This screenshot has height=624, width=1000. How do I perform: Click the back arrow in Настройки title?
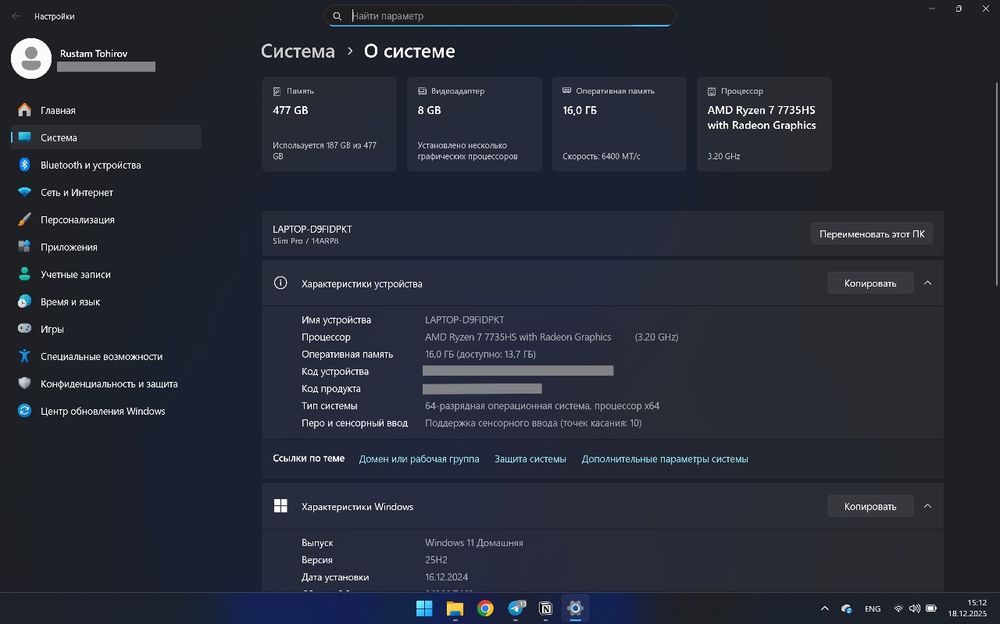pos(16,16)
